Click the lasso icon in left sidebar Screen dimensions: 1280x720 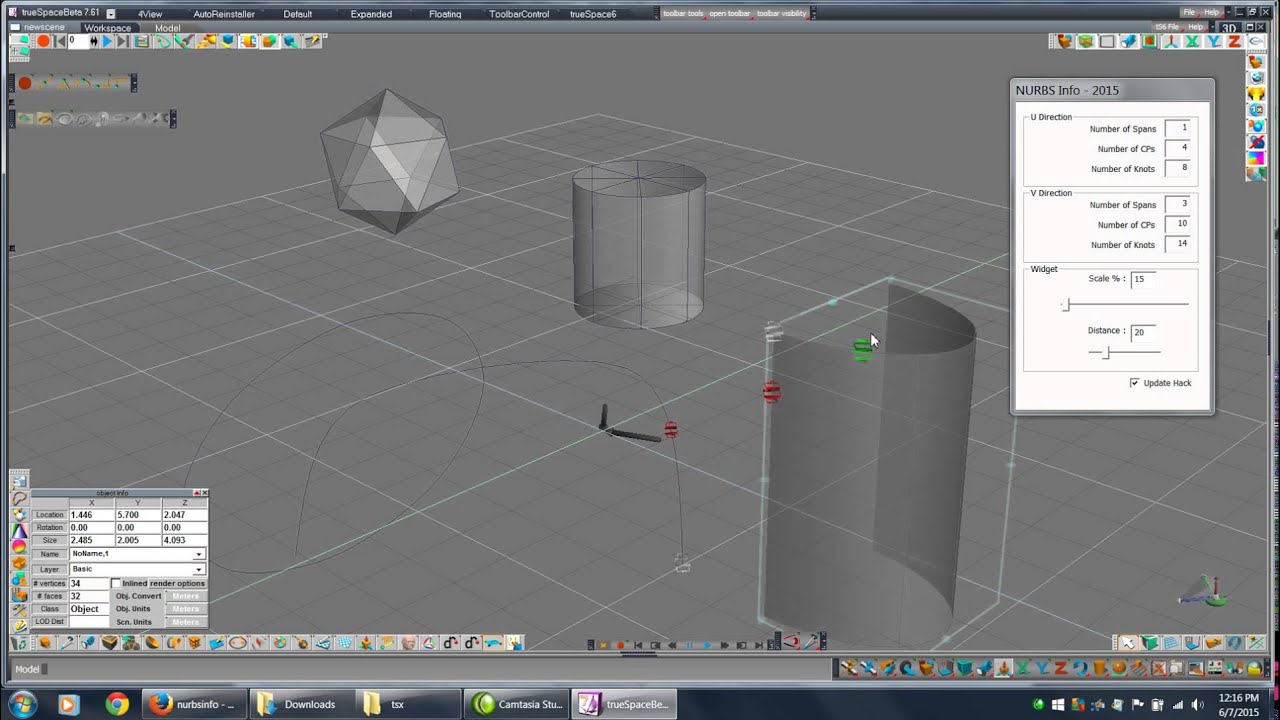click(19, 498)
